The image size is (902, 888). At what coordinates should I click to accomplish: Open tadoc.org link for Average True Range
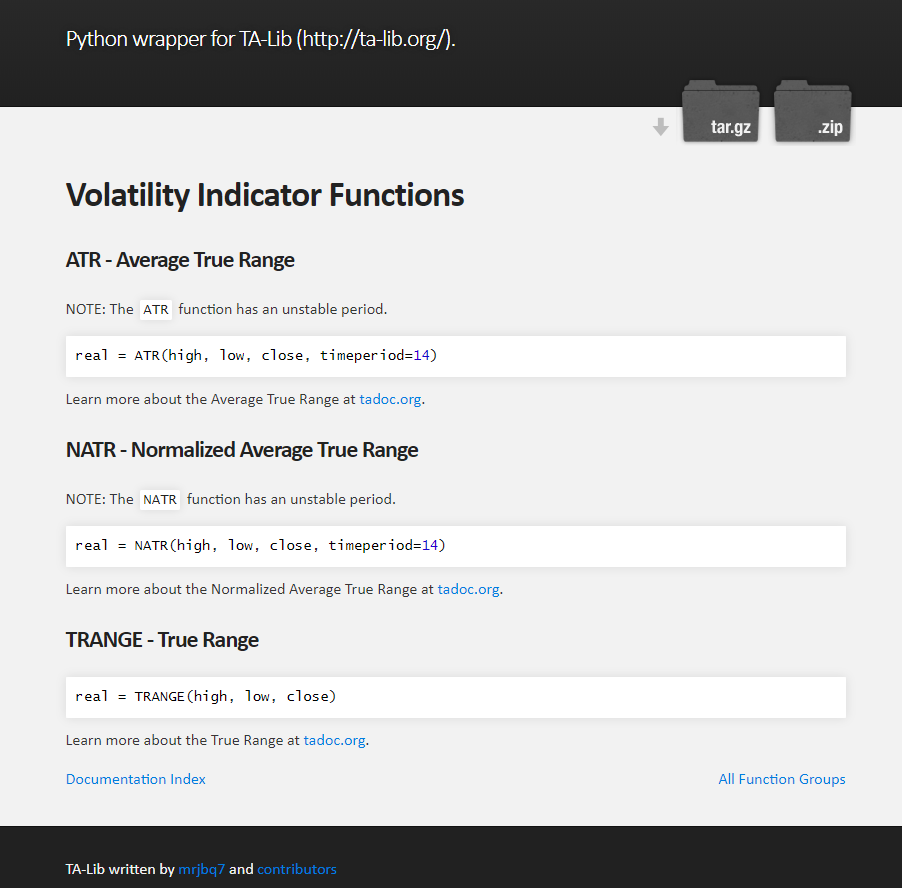pyautogui.click(x=390, y=399)
